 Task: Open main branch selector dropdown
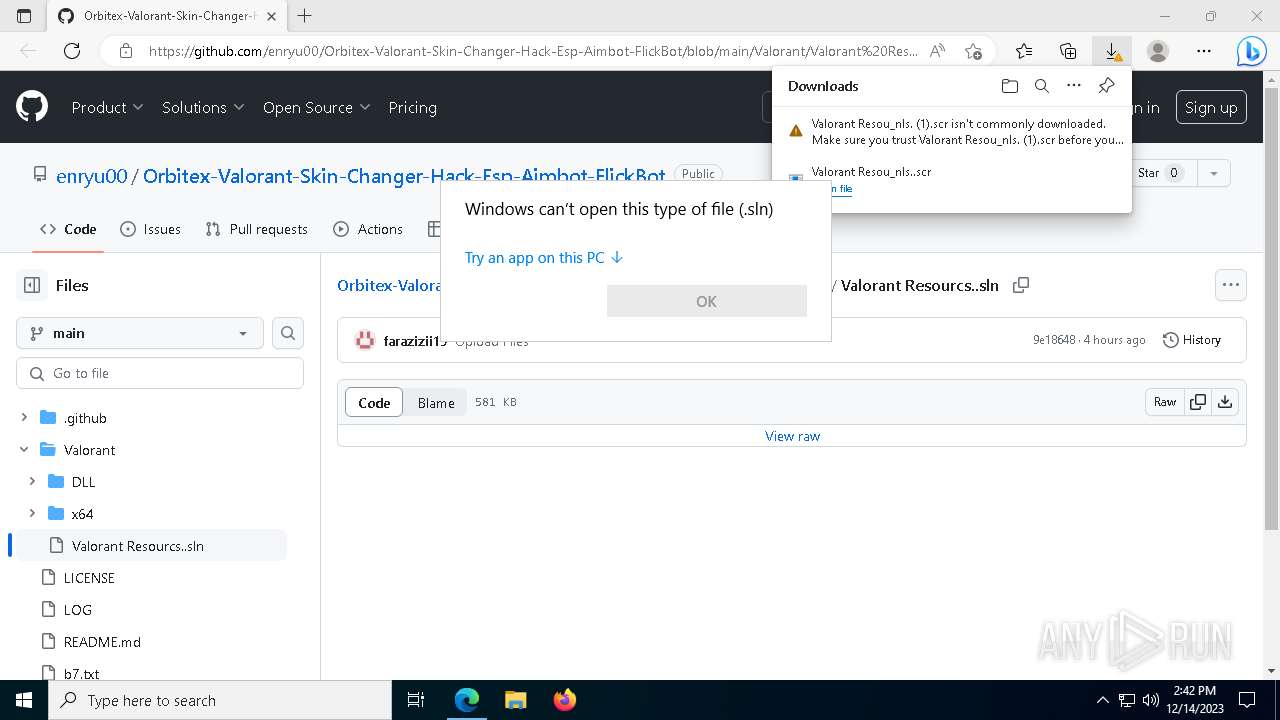point(140,333)
